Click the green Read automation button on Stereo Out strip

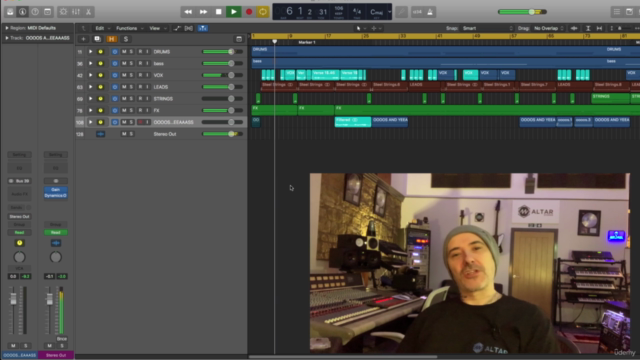coord(56,232)
